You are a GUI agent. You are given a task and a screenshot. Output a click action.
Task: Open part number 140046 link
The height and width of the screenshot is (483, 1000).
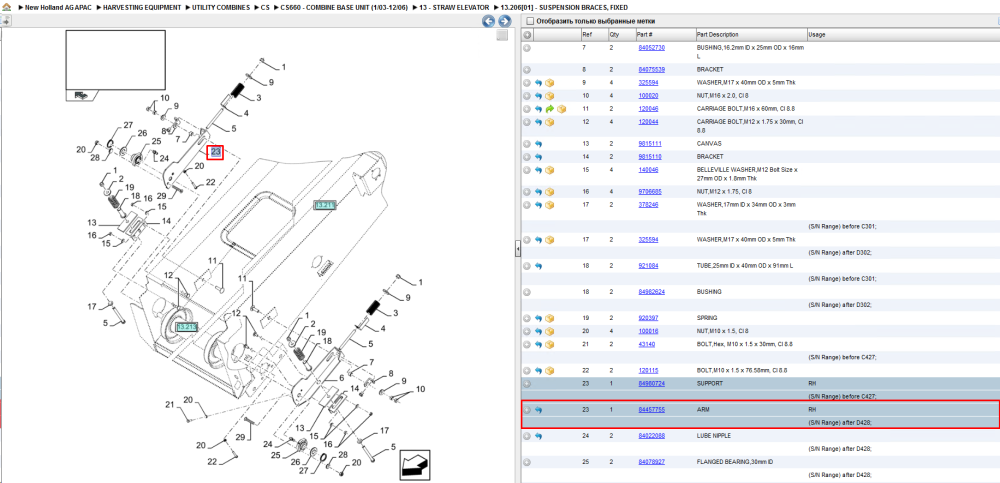point(648,170)
